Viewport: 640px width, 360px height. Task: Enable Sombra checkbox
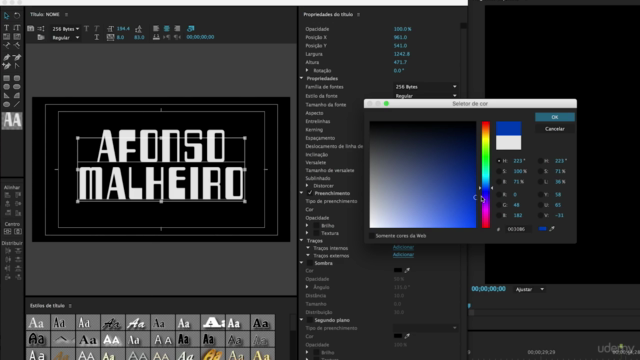(310, 263)
